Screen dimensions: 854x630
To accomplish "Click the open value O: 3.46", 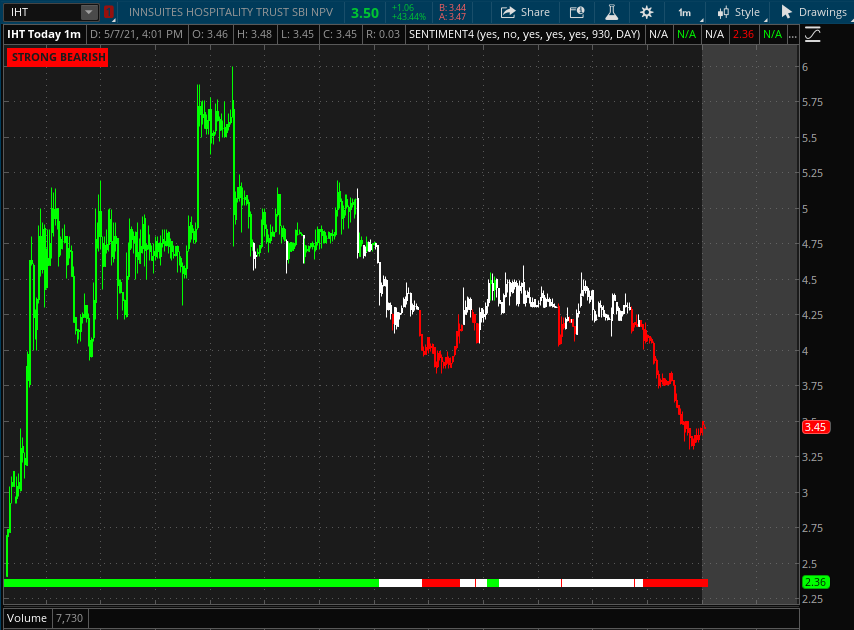I will click(x=210, y=34).
